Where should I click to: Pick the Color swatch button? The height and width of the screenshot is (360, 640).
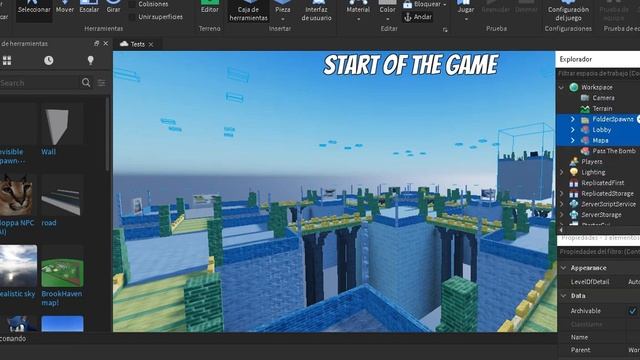pos(387,7)
